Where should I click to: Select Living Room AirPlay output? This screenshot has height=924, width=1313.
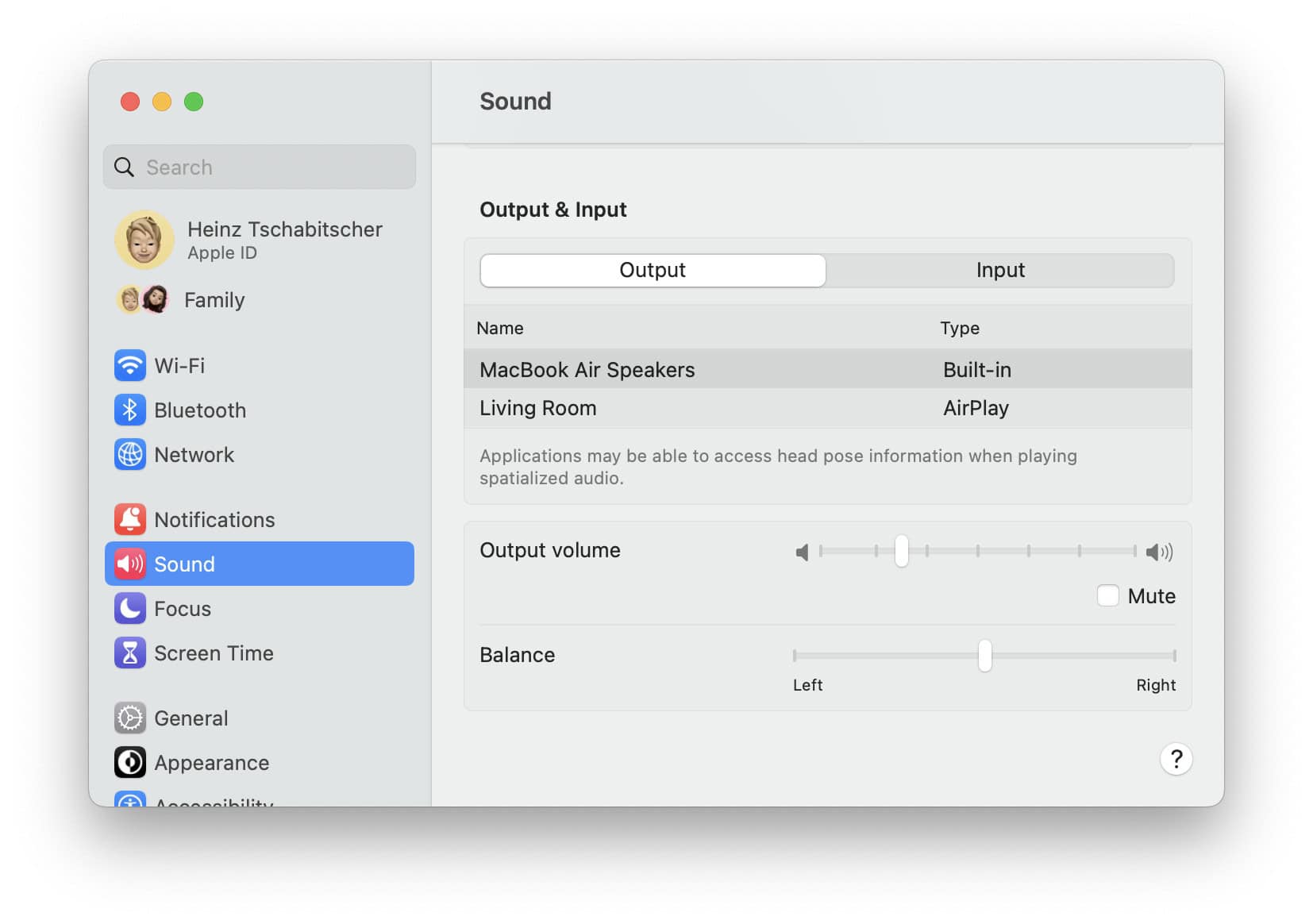tap(538, 408)
